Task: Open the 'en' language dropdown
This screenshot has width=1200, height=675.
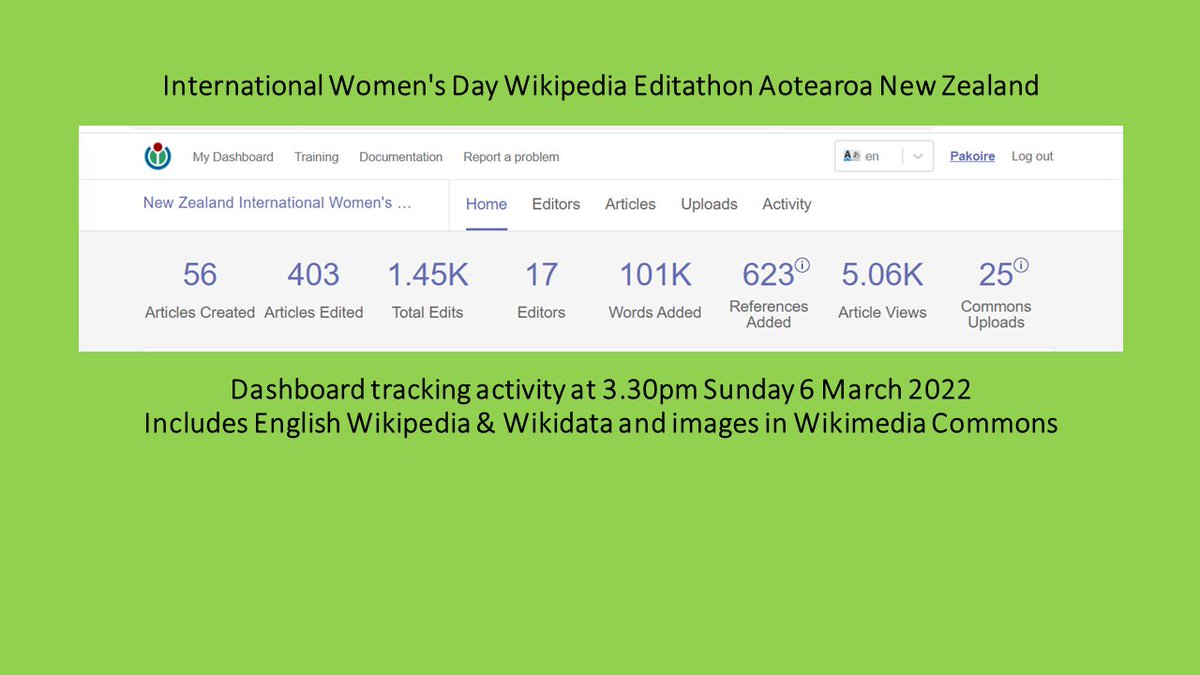Action: [x=884, y=156]
